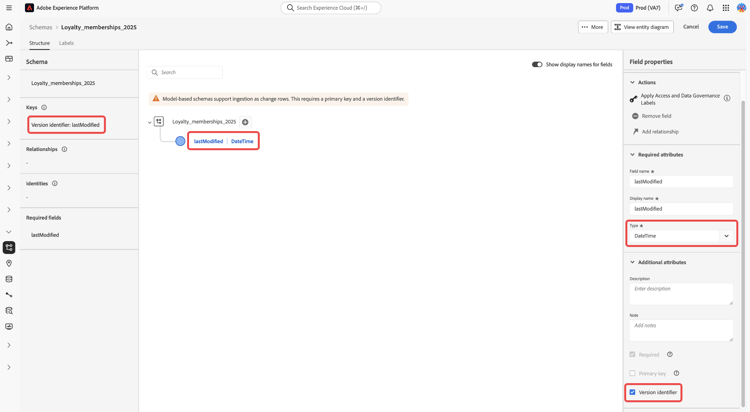
Task: Open the hamburger navigation menu
Action: pyautogui.click(x=9, y=8)
